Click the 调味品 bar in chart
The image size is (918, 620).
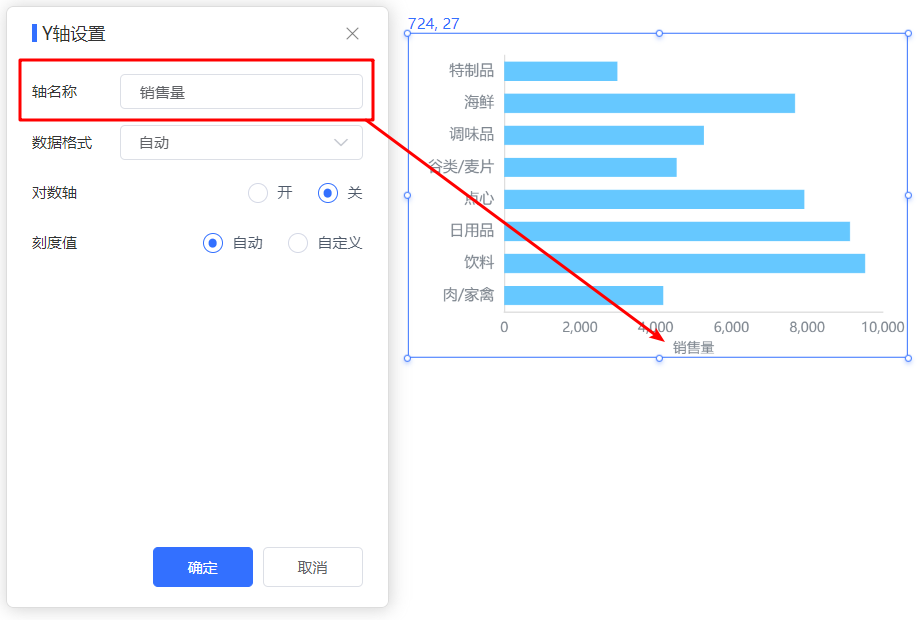tap(604, 135)
